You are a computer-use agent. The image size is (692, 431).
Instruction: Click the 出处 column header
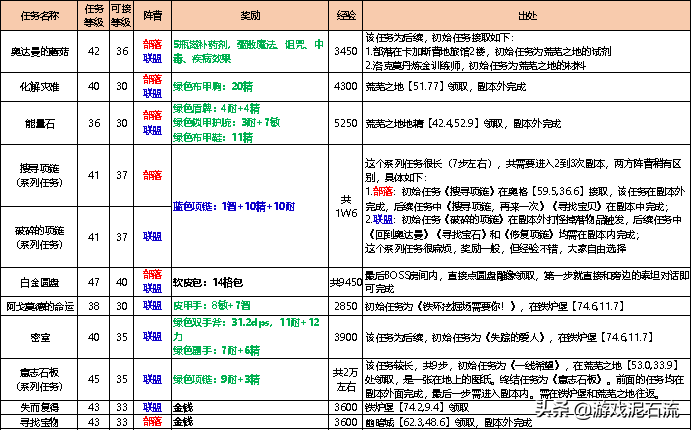pyautogui.click(x=527, y=16)
